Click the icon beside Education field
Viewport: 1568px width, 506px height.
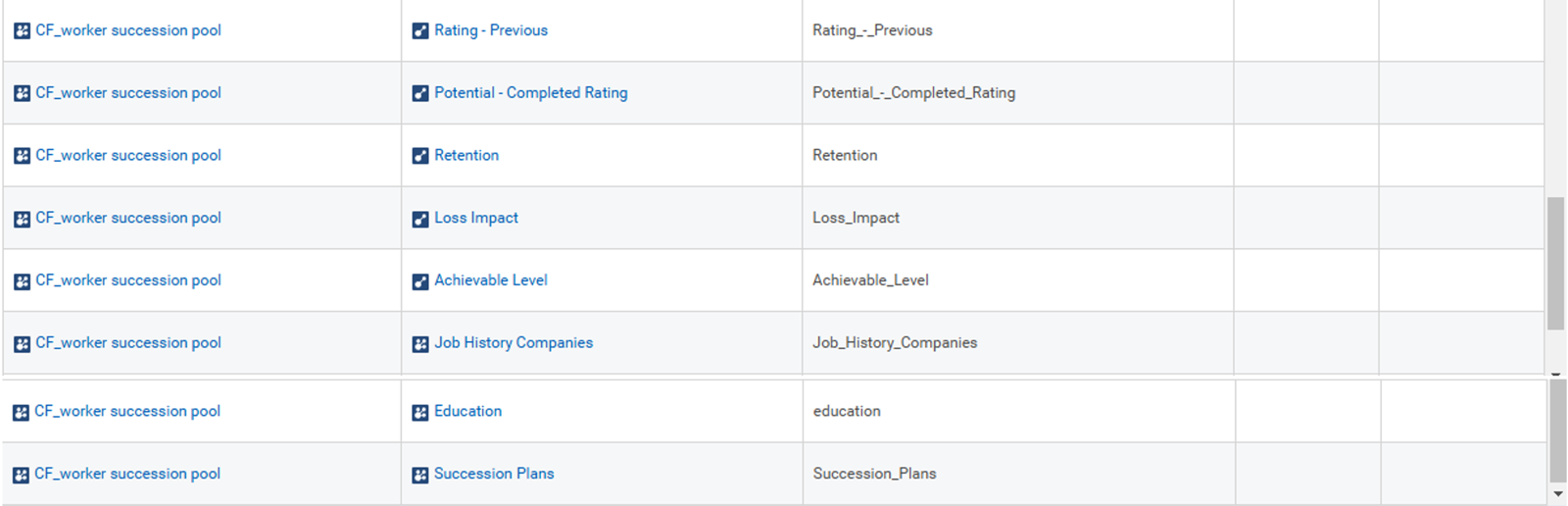[420, 413]
